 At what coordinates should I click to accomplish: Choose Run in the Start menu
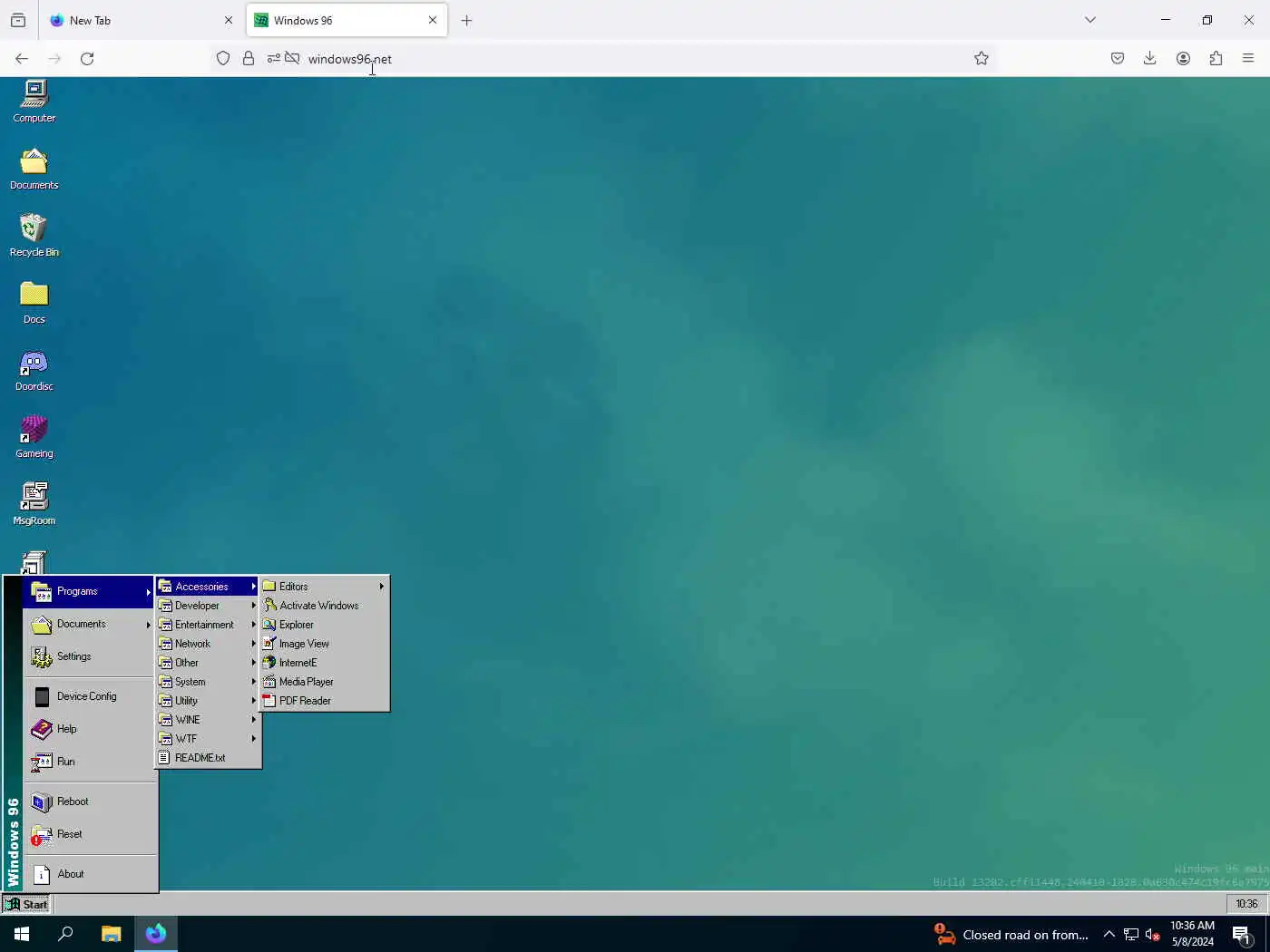(89, 762)
